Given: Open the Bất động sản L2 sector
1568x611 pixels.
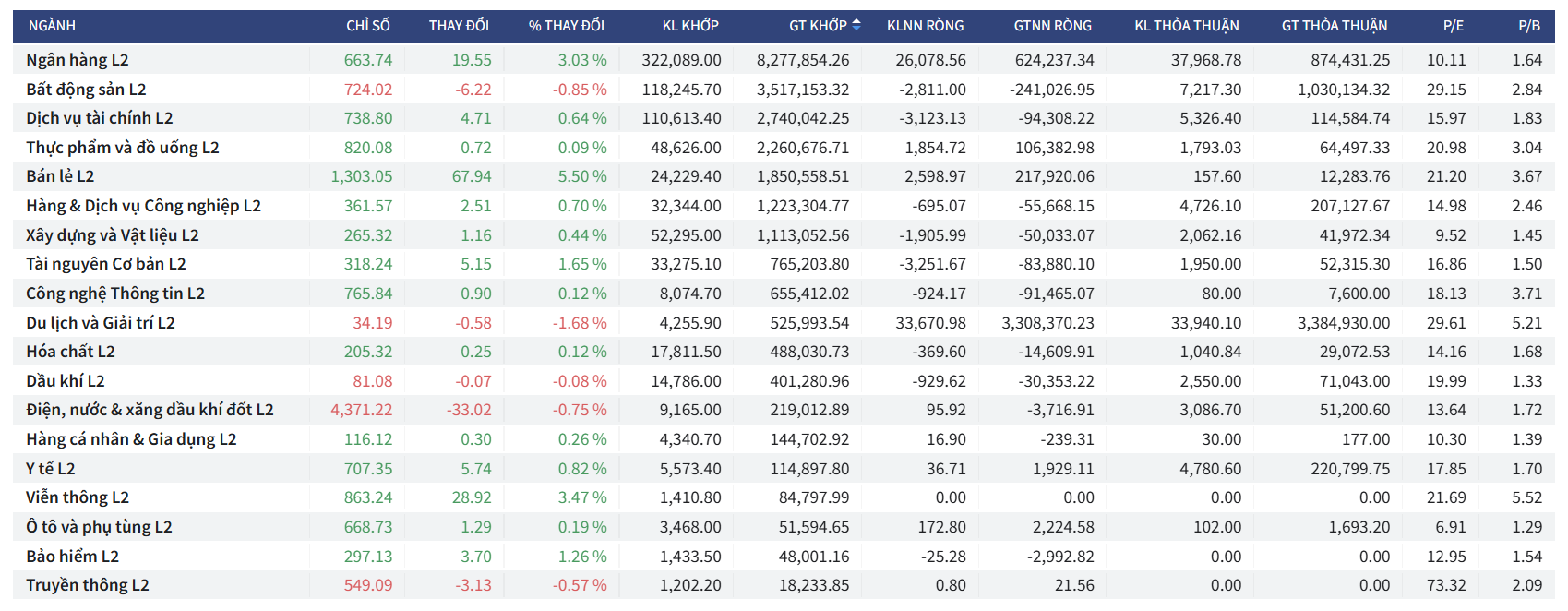Looking at the screenshot, I should (86, 90).
